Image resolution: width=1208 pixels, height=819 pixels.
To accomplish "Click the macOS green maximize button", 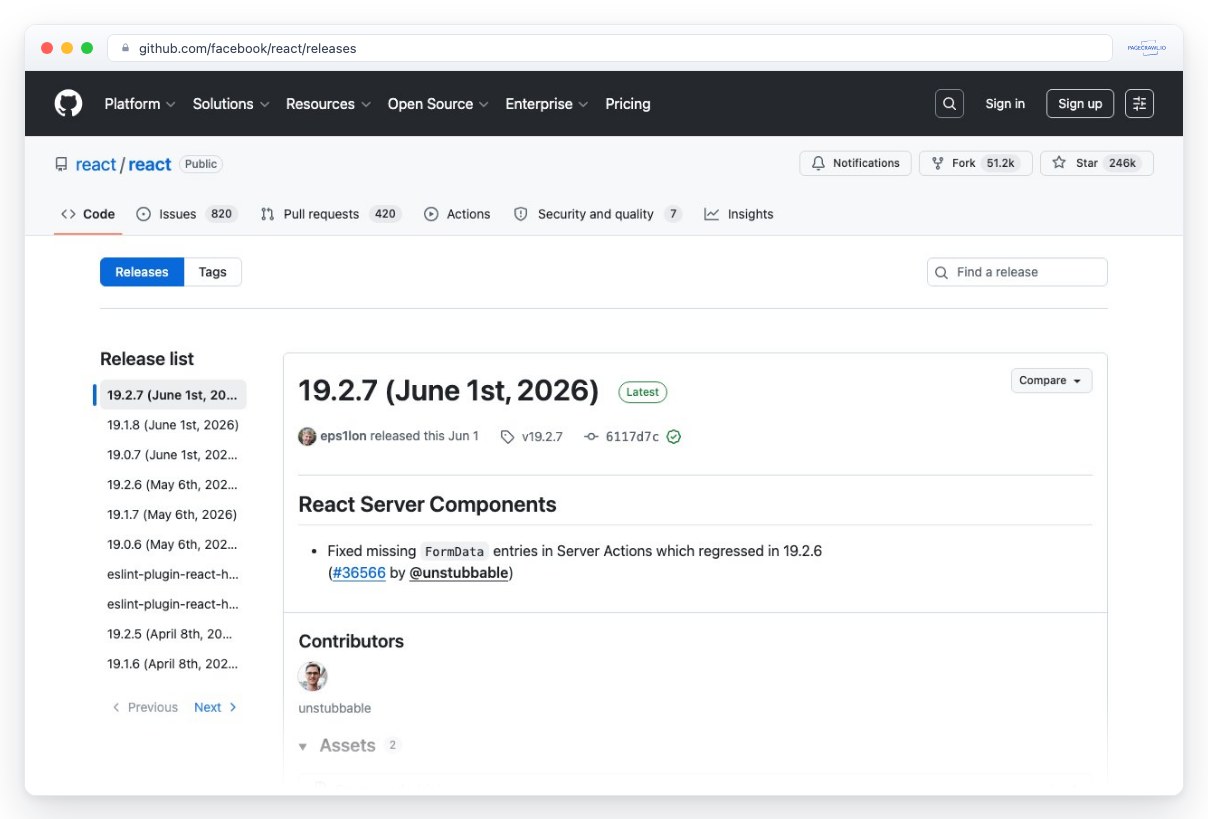I will [87, 48].
